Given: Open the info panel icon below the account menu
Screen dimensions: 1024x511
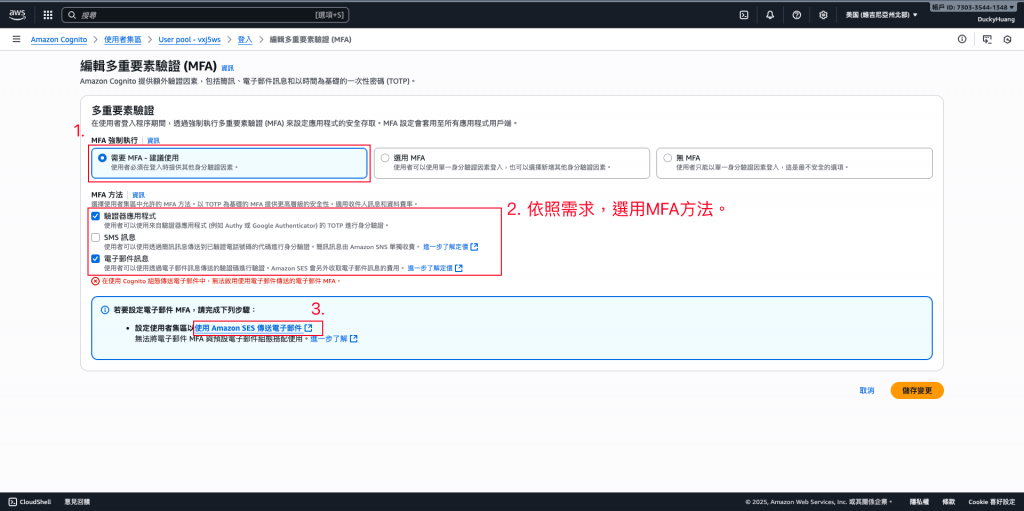Looking at the screenshot, I should 962,39.
